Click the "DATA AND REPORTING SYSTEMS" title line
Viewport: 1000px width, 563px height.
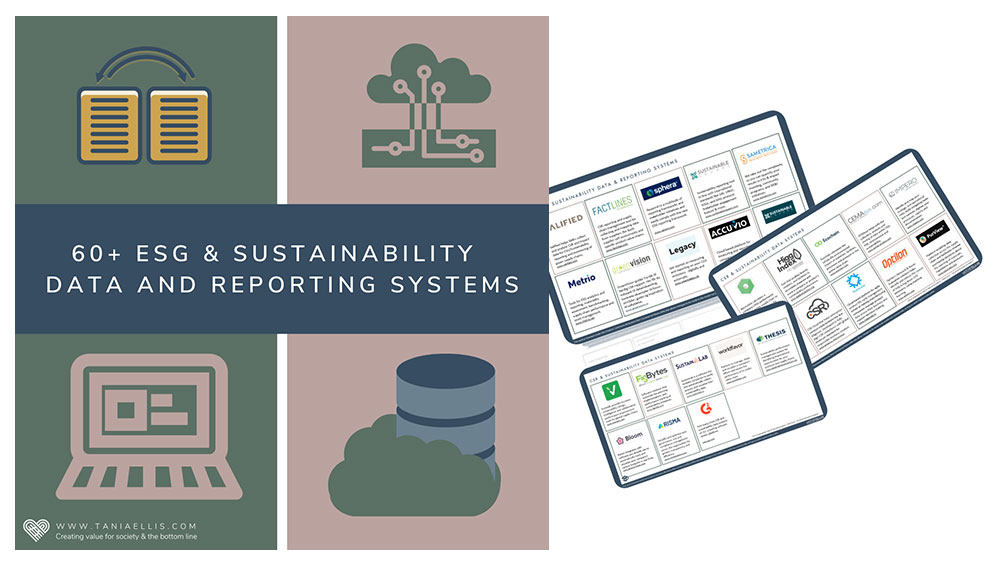(x=283, y=284)
